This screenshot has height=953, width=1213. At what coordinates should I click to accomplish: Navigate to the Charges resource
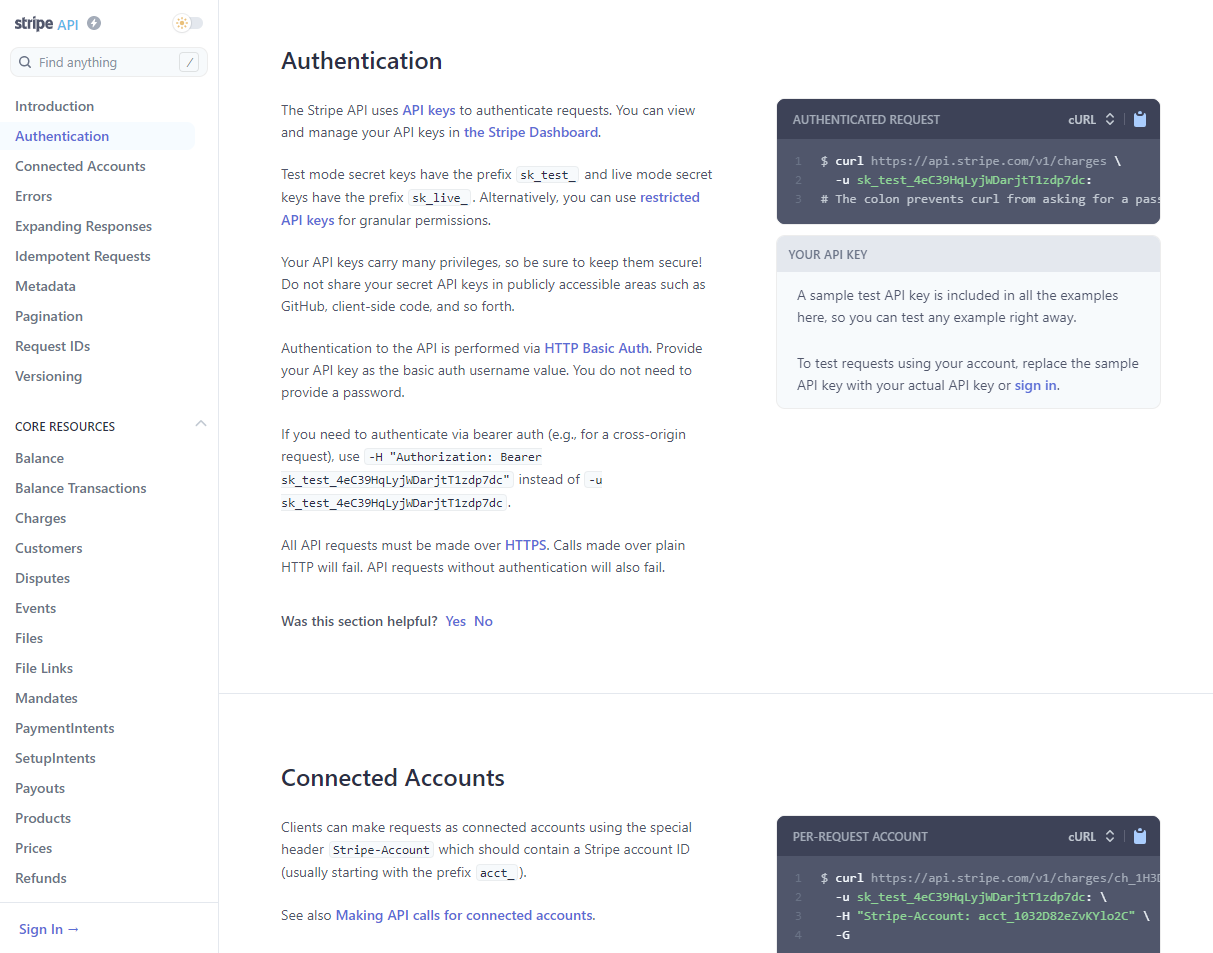[40, 518]
